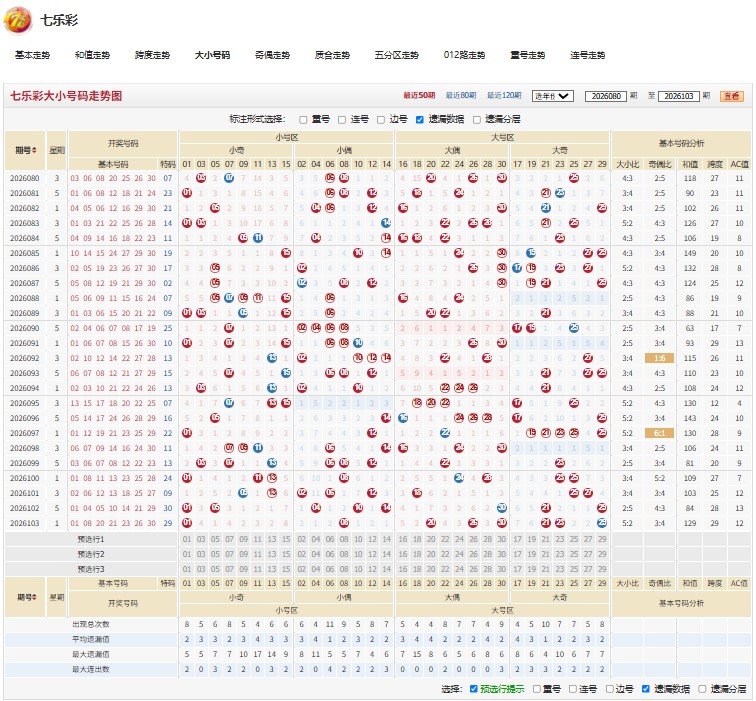Click blue ball 07 in row 2026080
The image size is (756, 701).
pos(230,178)
